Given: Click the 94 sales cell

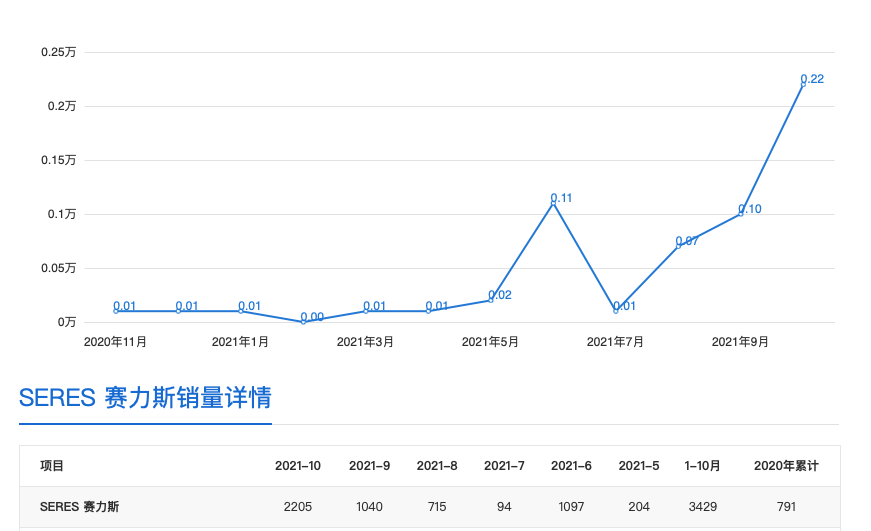Looking at the screenshot, I should 504,507.
